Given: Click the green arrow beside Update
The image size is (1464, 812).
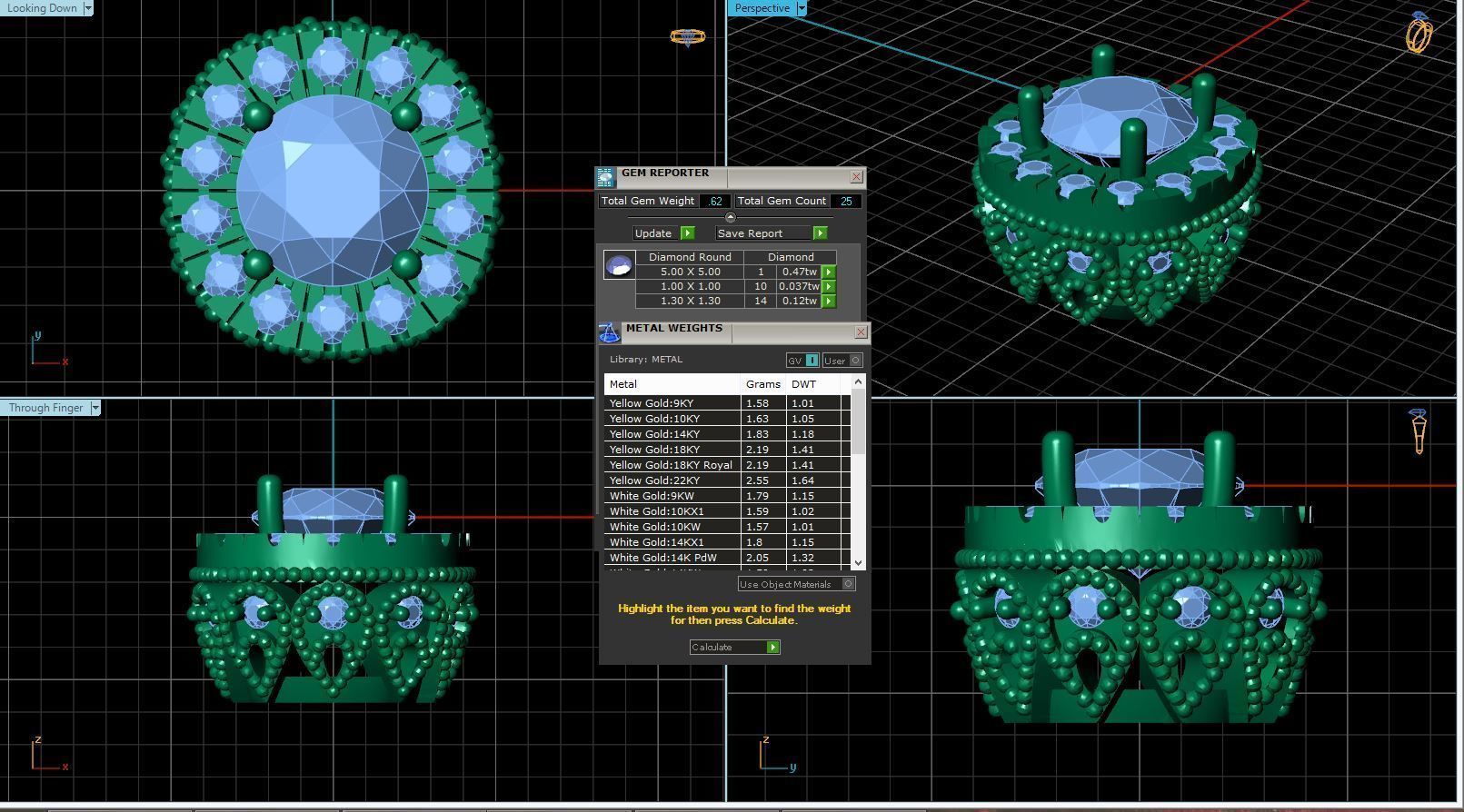Looking at the screenshot, I should pyautogui.click(x=688, y=233).
